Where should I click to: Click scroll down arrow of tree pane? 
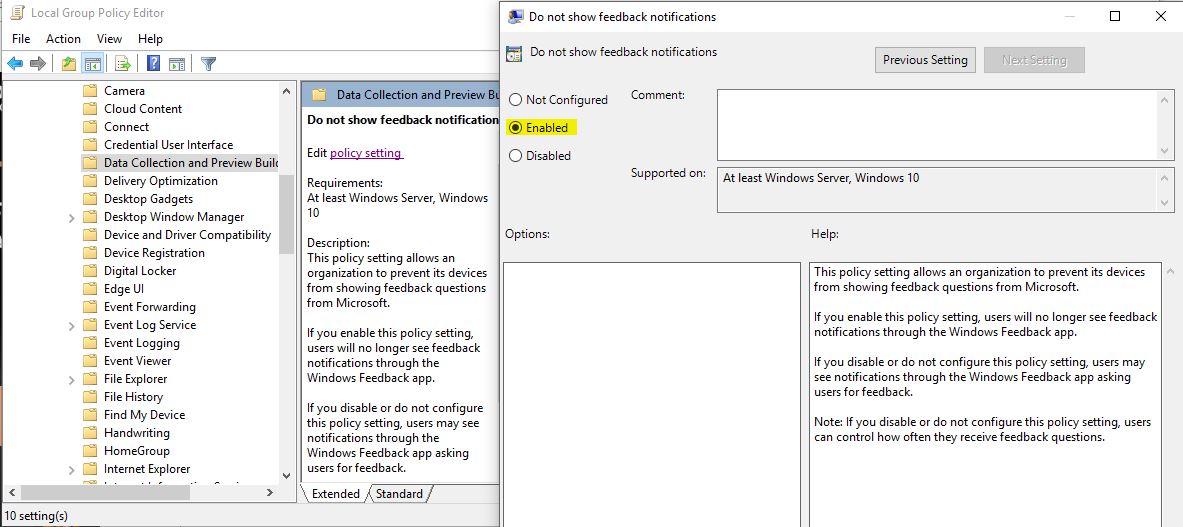click(286, 475)
